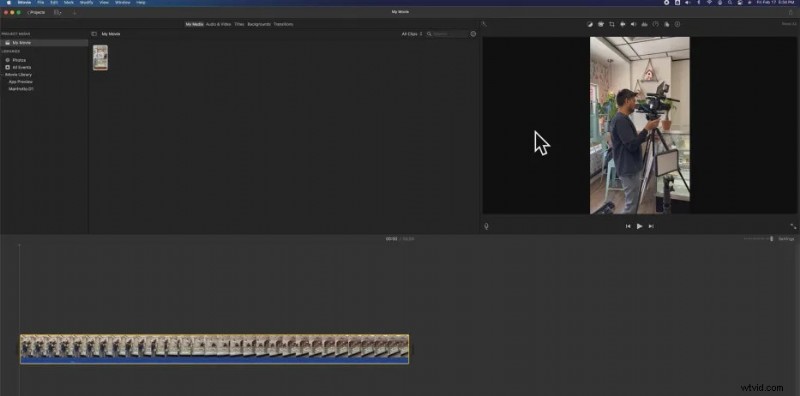Click Reset All button above viewer
The image size is (800, 396).
click(x=788, y=24)
